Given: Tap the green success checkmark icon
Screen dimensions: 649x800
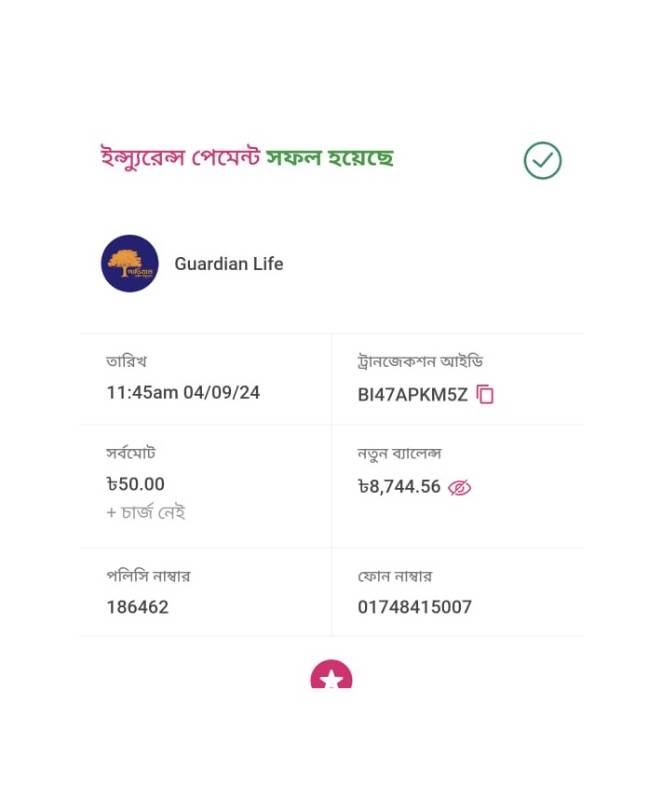Looking at the screenshot, I should (x=542, y=160).
